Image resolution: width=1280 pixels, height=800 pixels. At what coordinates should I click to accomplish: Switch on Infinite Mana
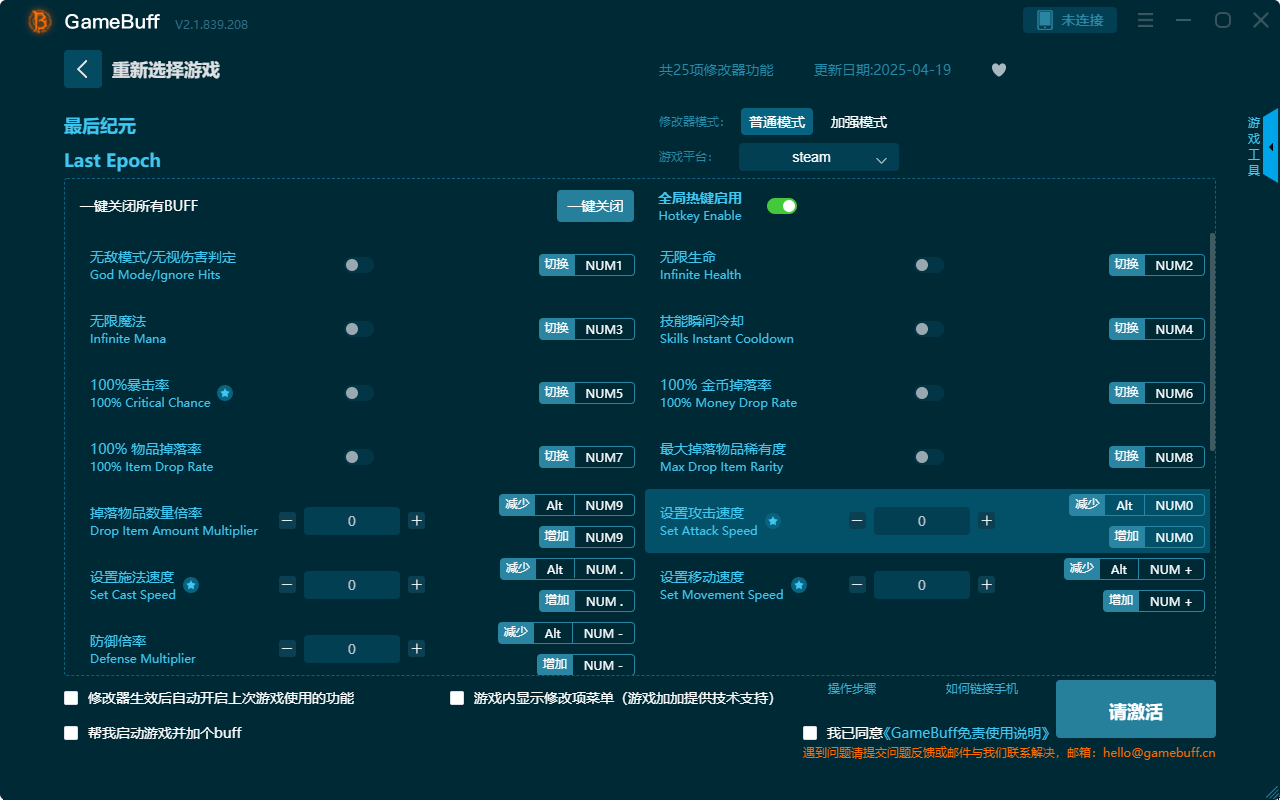(x=359, y=329)
